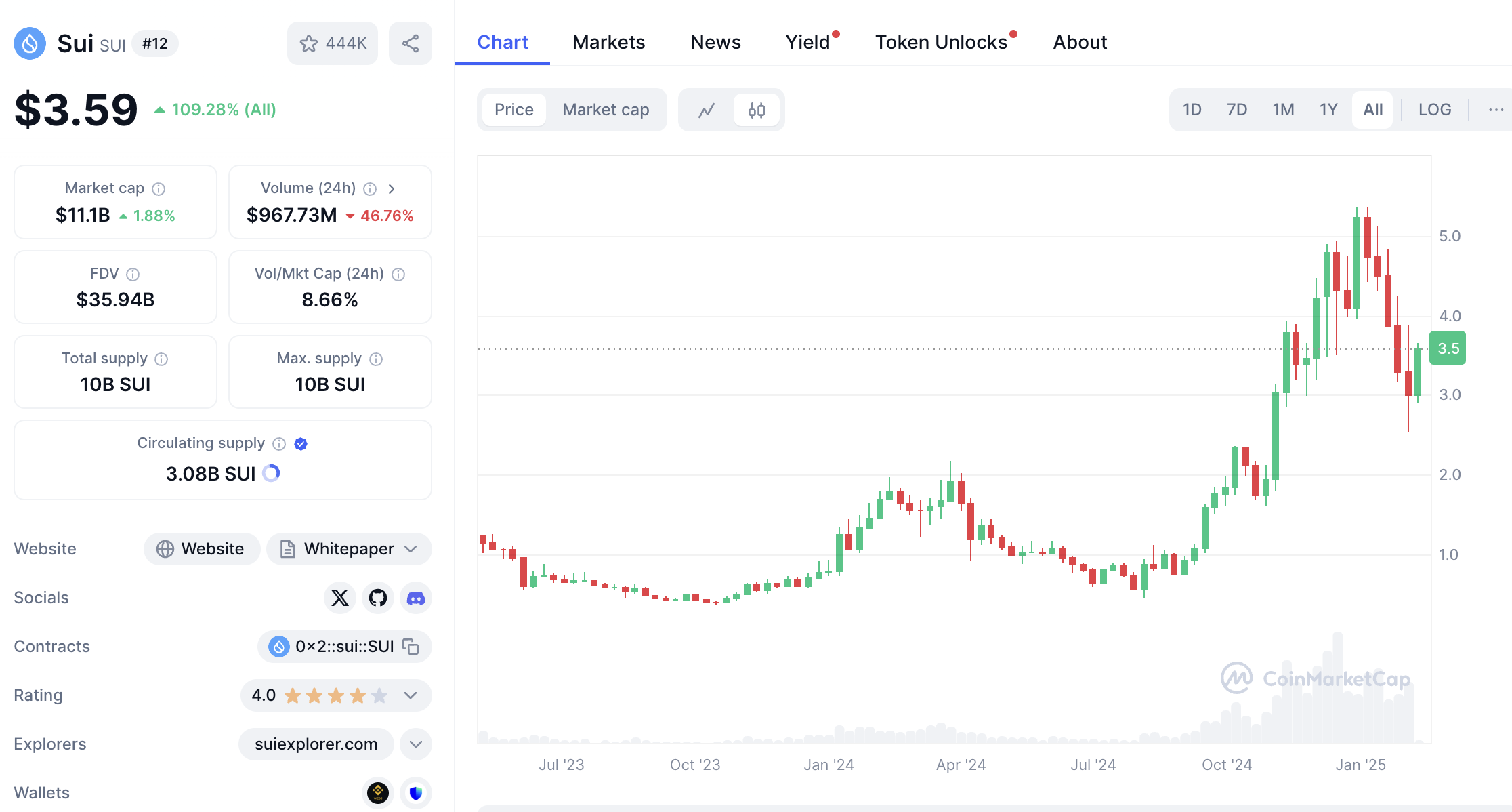
Task: Show FDV info icon
Action: pos(133,275)
